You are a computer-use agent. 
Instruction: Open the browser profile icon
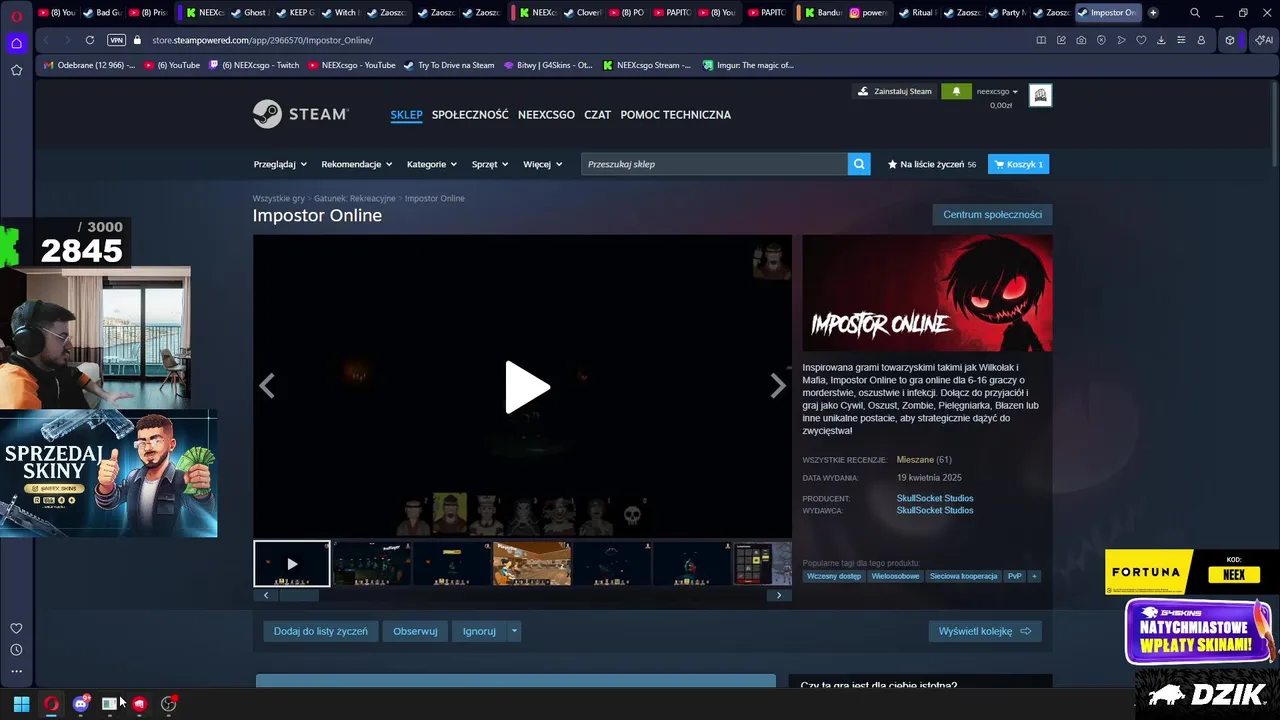pyautogui.click(x=1201, y=40)
